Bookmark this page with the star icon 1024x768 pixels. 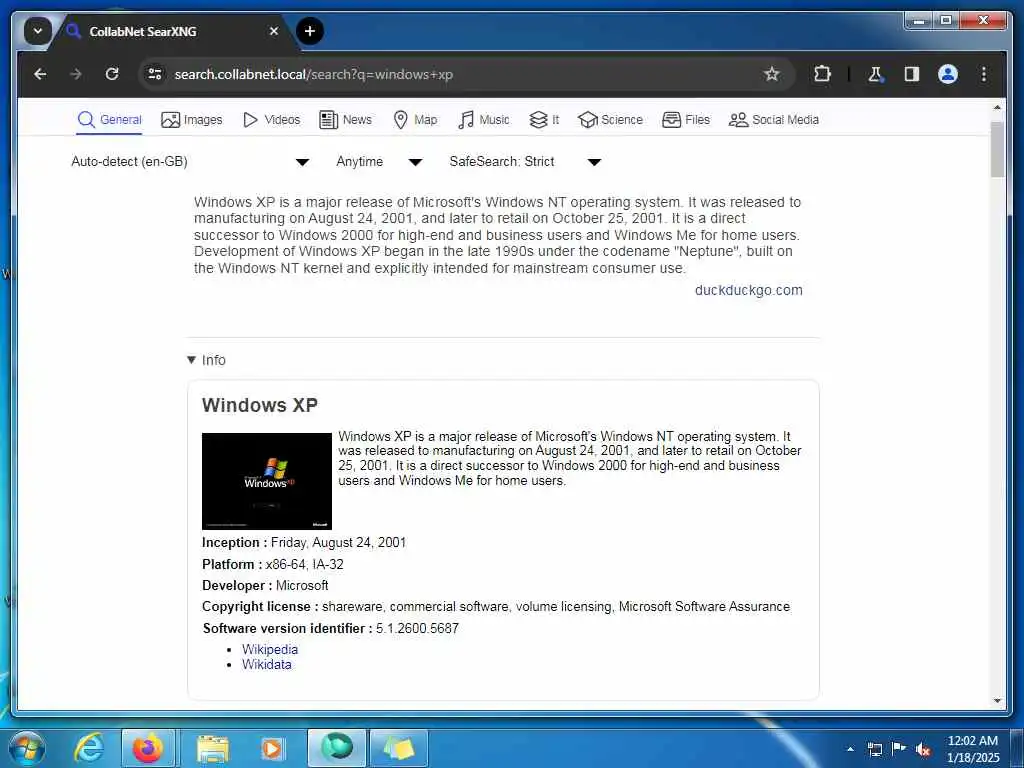coord(772,74)
